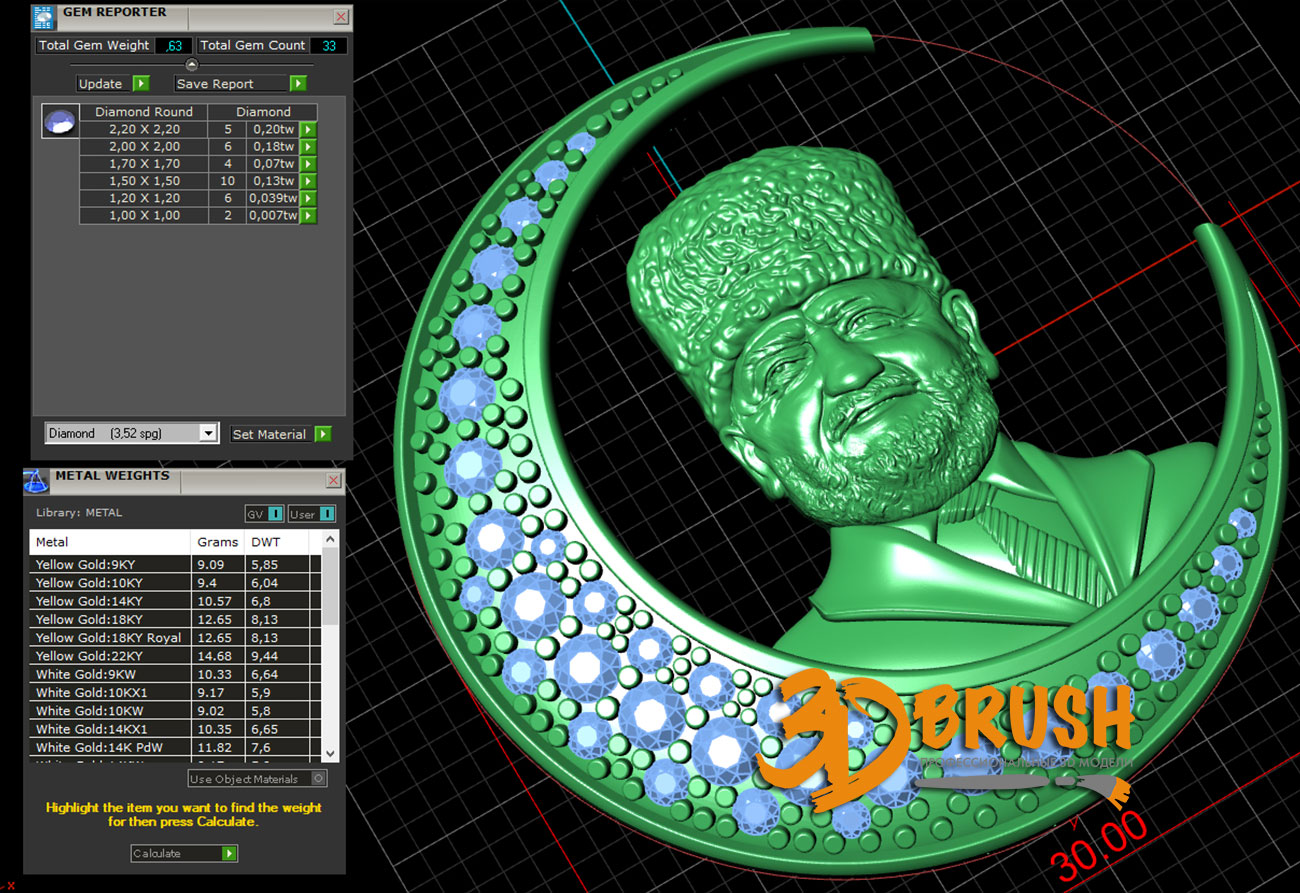Screen dimensions: 1300x893
Task: Click the Diamond Round column header
Action: tap(144, 112)
